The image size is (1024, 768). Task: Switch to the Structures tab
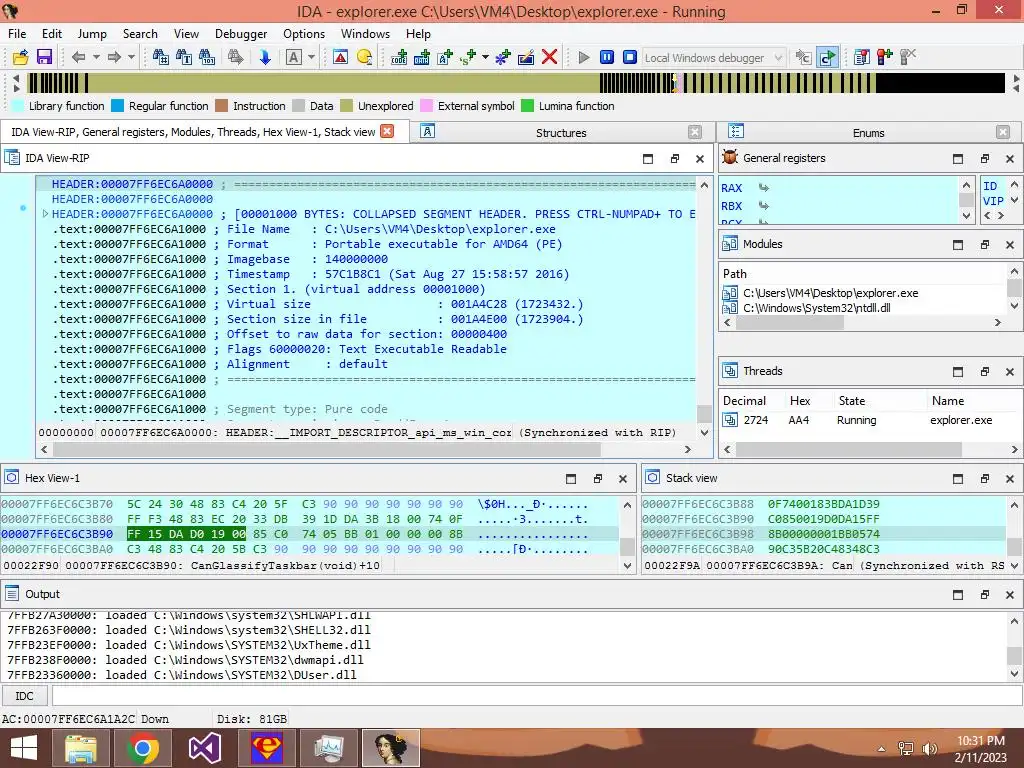(561, 133)
